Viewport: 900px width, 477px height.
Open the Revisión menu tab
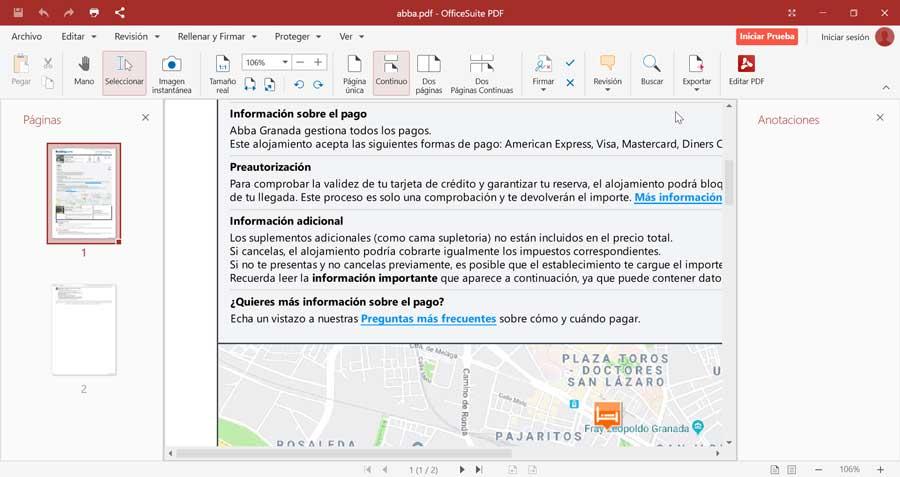(x=137, y=36)
